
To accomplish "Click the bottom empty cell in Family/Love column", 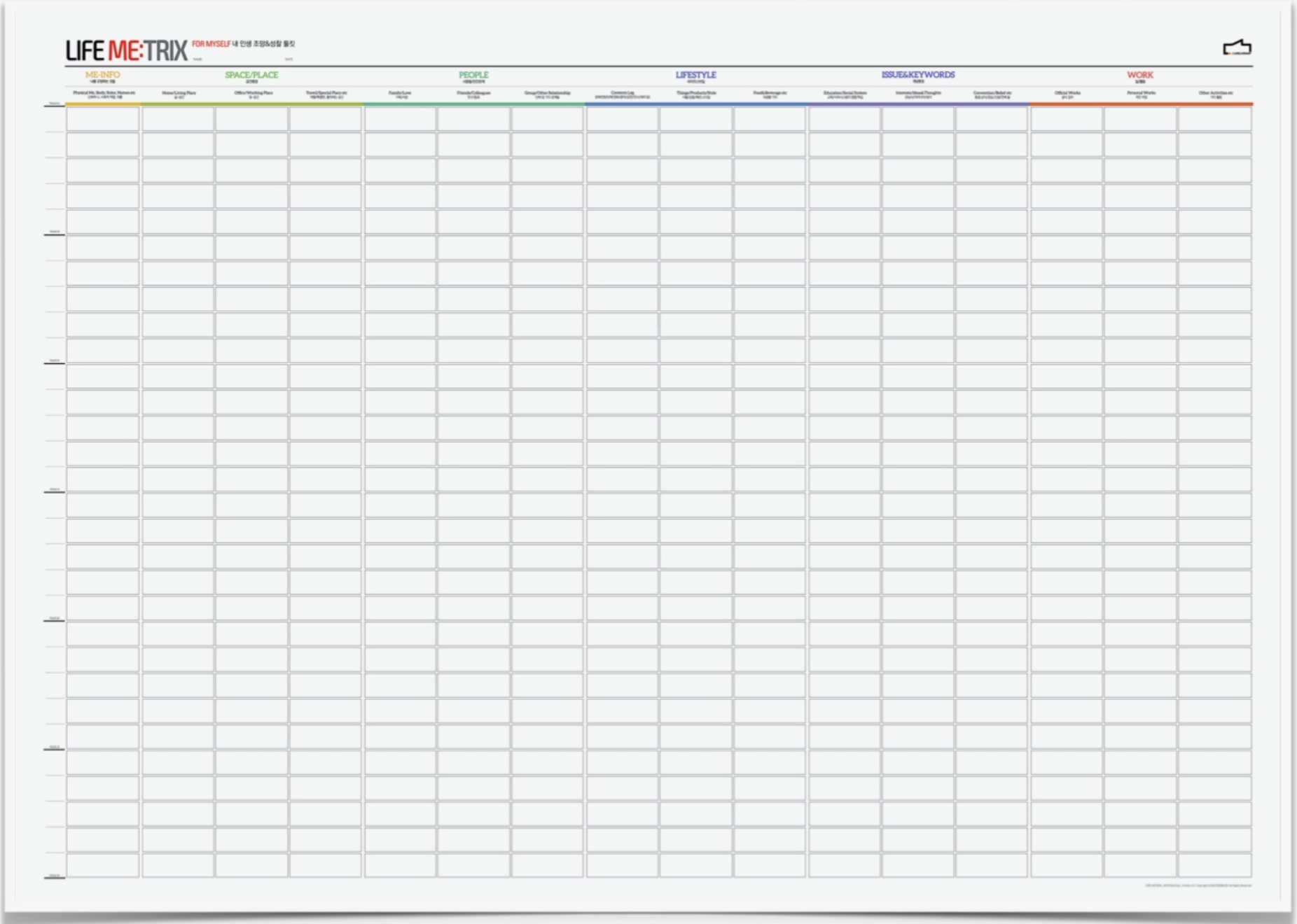I will click(400, 865).
